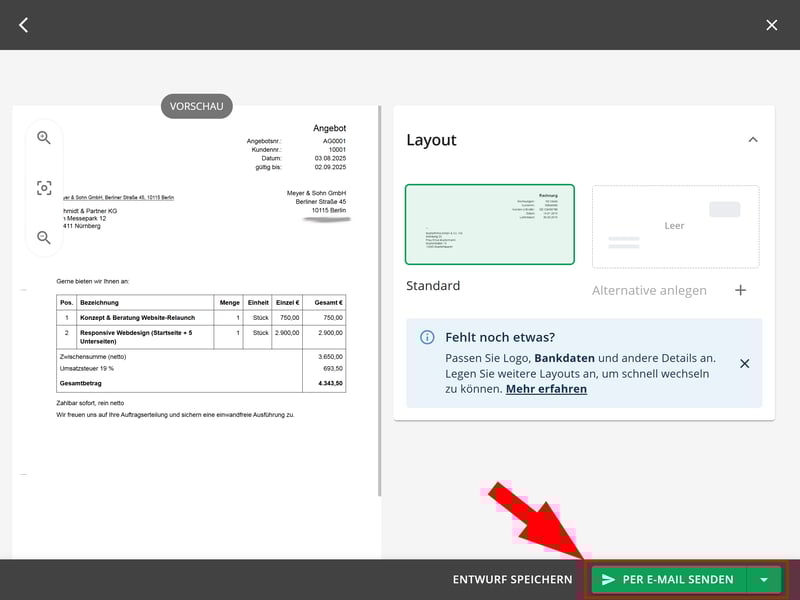Select the Standard layout thumbnail
Viewport: 800px width, 600px height.
point(490,225)
